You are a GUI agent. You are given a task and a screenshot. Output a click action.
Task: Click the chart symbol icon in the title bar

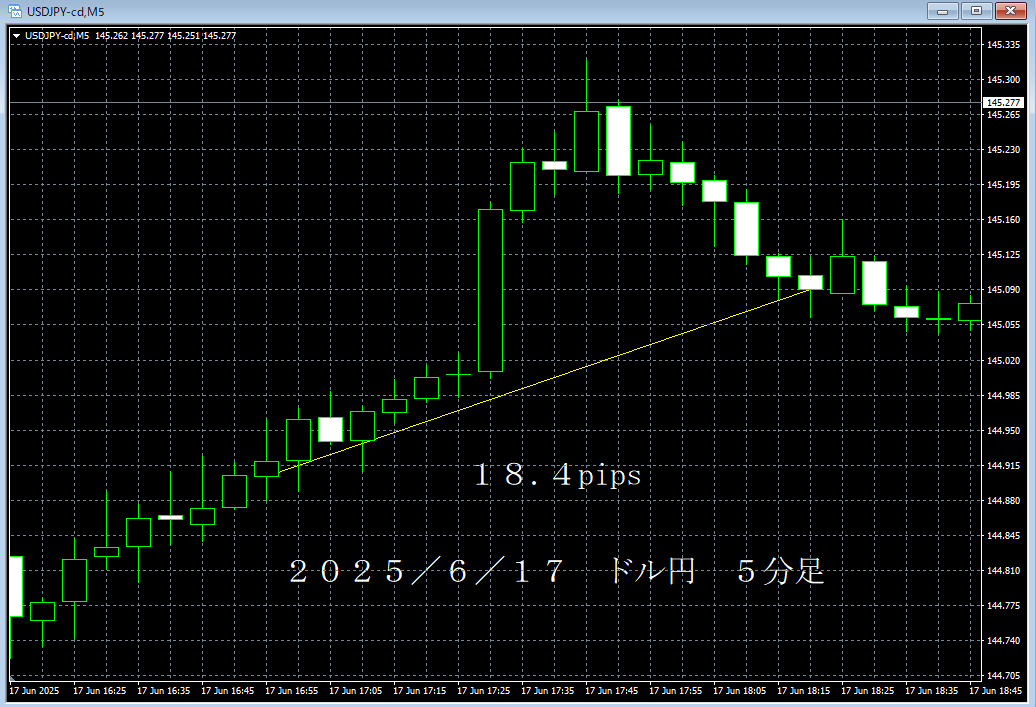pyautogui.click(x=16, y=10)
